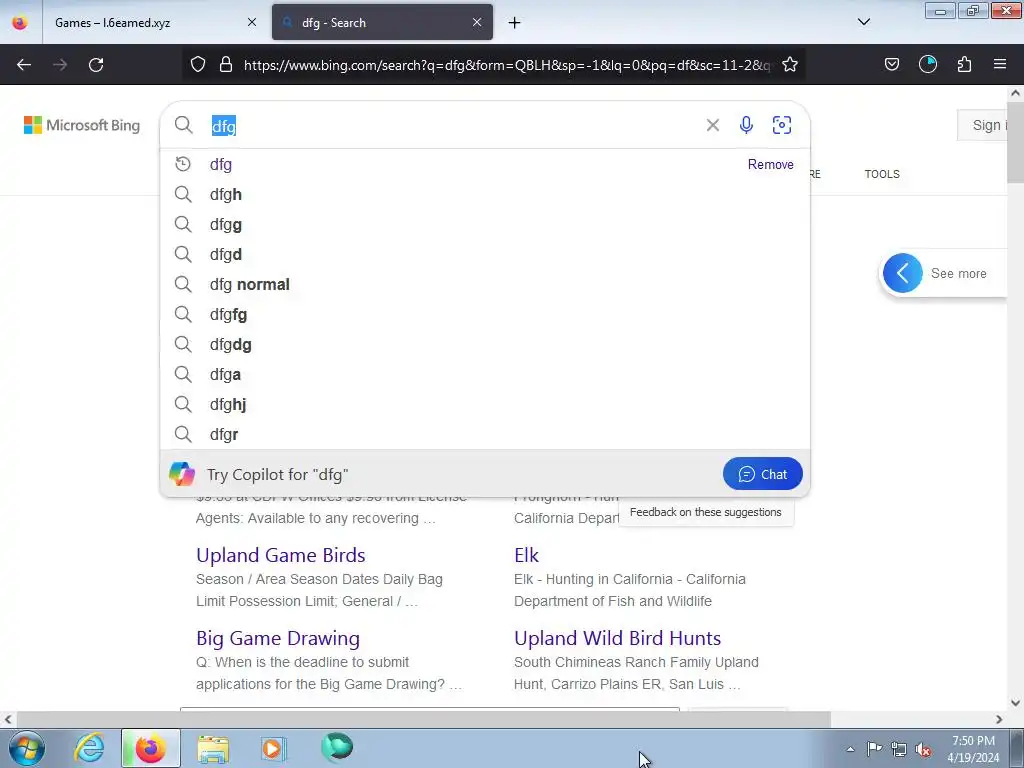The height and width of the screenshot is (768, 1024).
Task: Click the magnifier icon in search box
Action: click(x=184, y=125)
